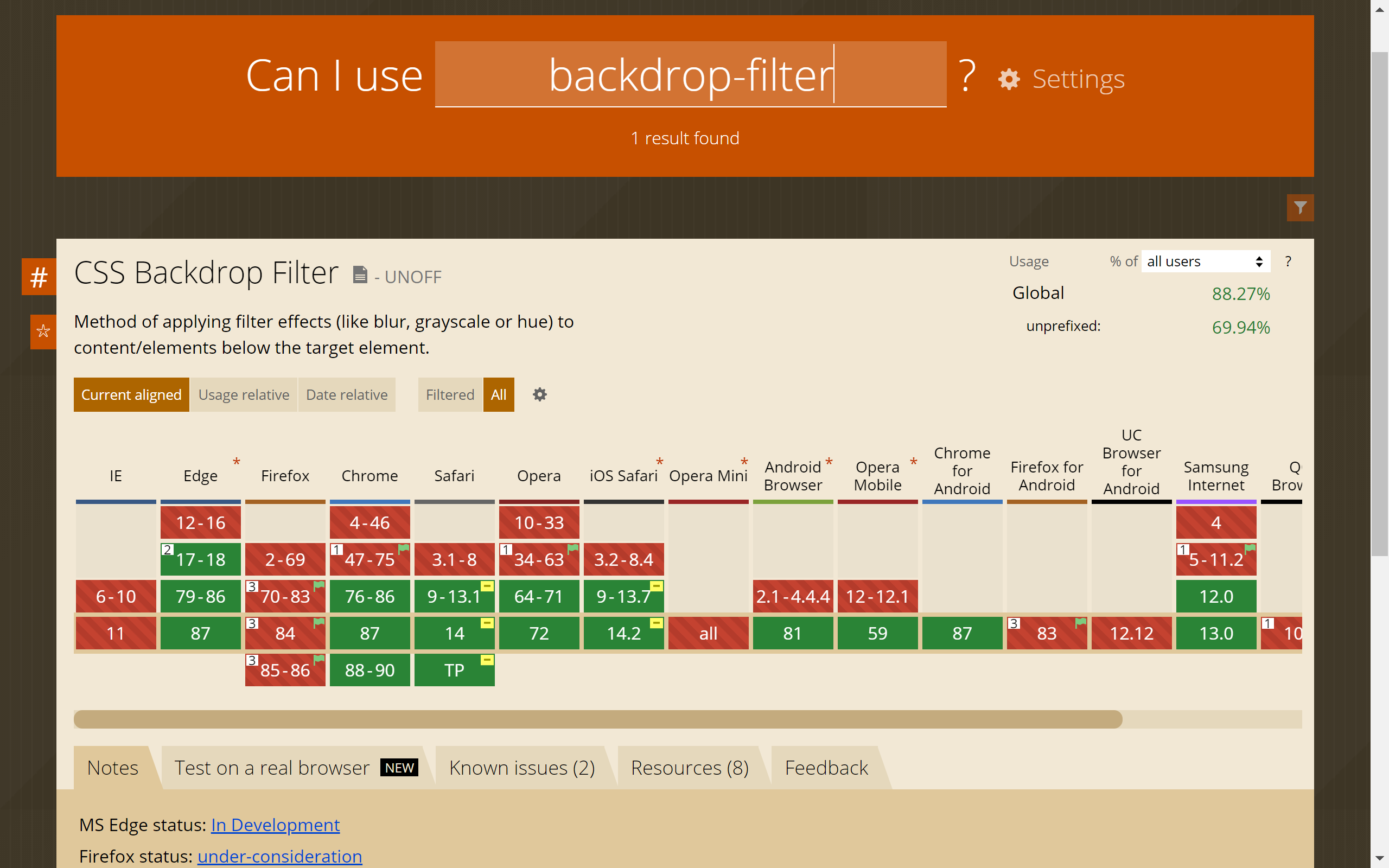Screen dimensions: 1389x868
Task: Open the 'all users' usage dropdown
Action: (x=1205, y=261)
